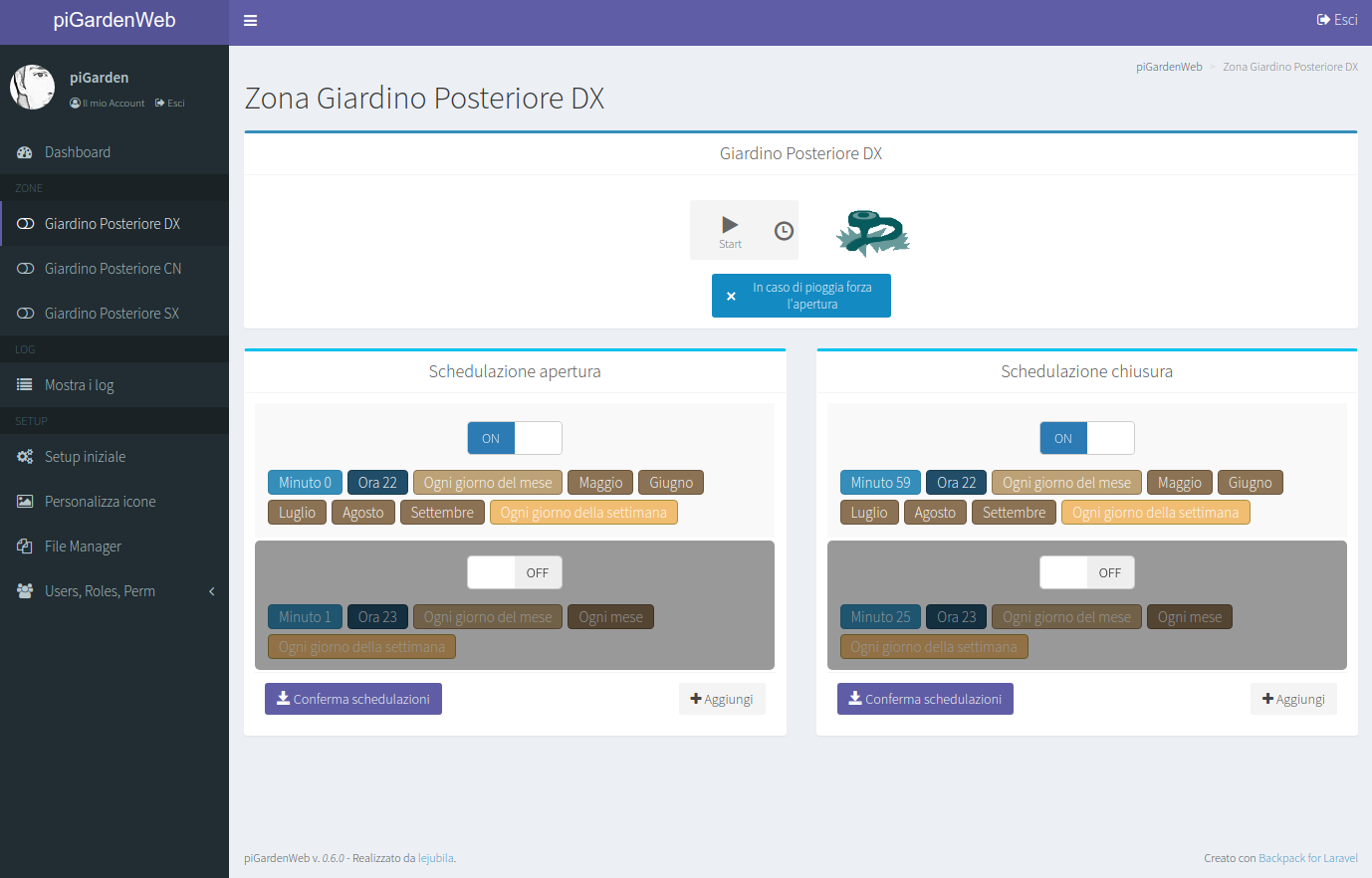The width and height of the screenshot is (1372, 878).
Task: Click Minuto 0 tag in apertura
Action: coord(305,483)
